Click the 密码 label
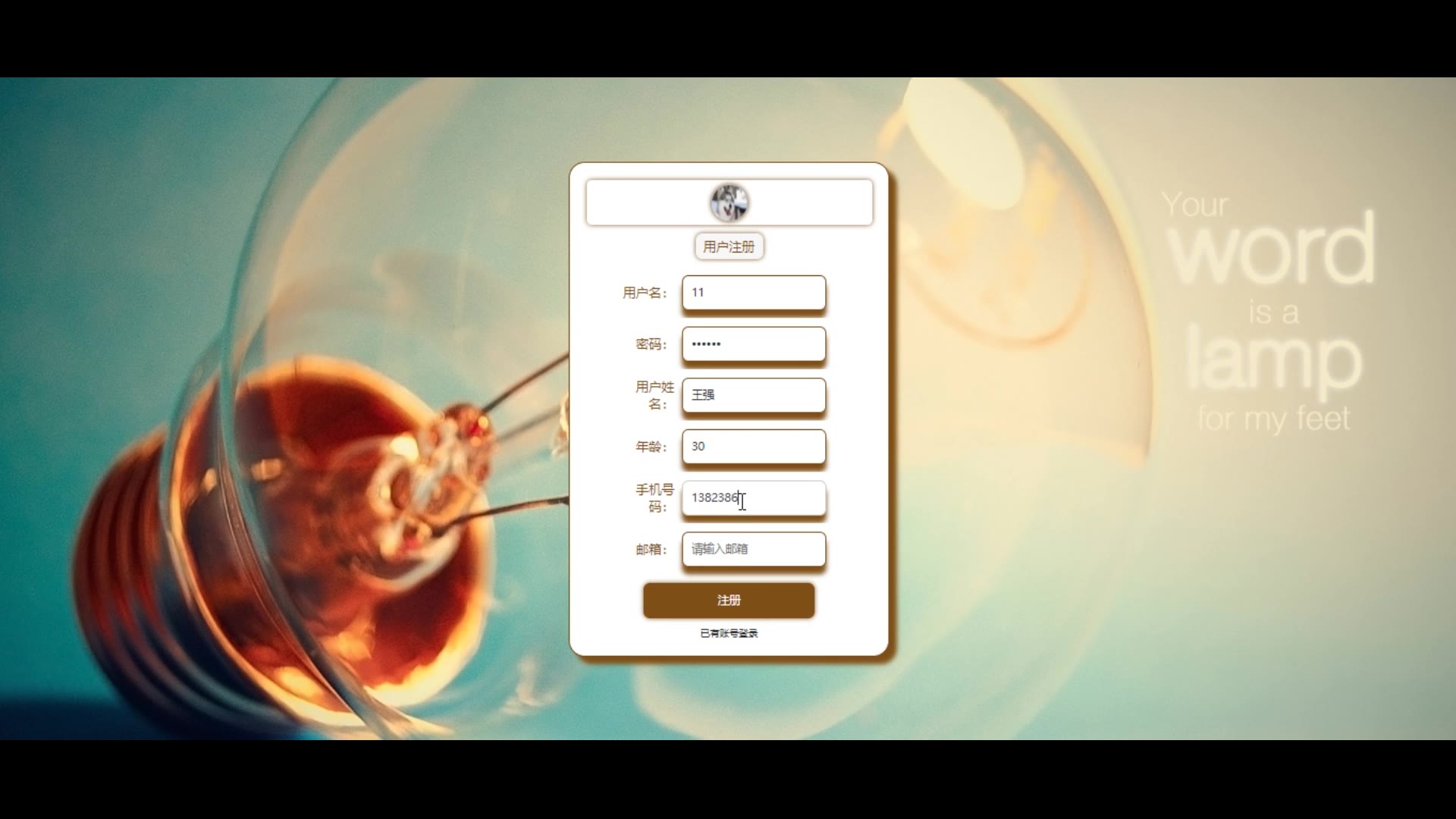Screen dimensions: 1456x819 click(x=651, y=344)
